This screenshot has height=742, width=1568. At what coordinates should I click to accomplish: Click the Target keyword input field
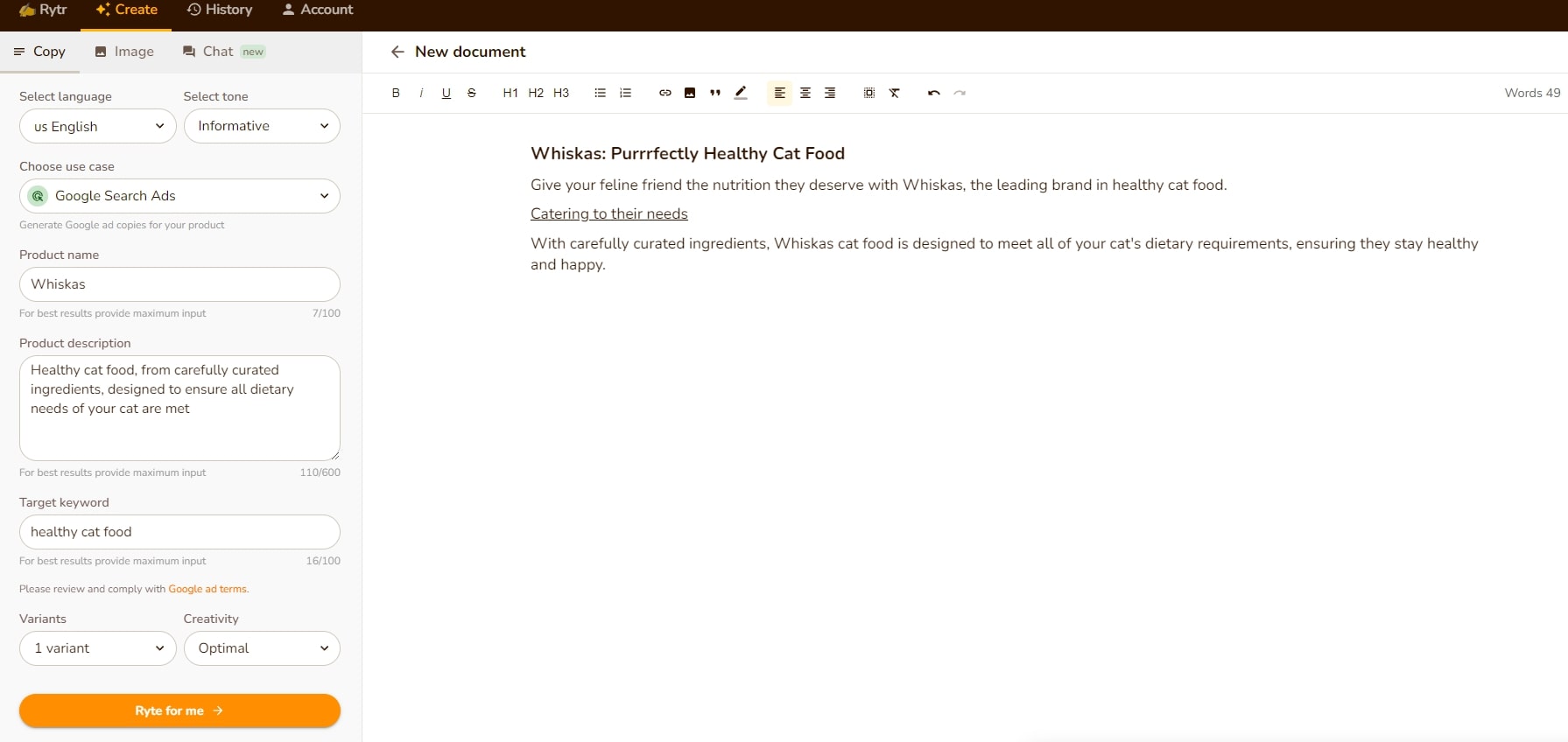(x=179, y=532)
